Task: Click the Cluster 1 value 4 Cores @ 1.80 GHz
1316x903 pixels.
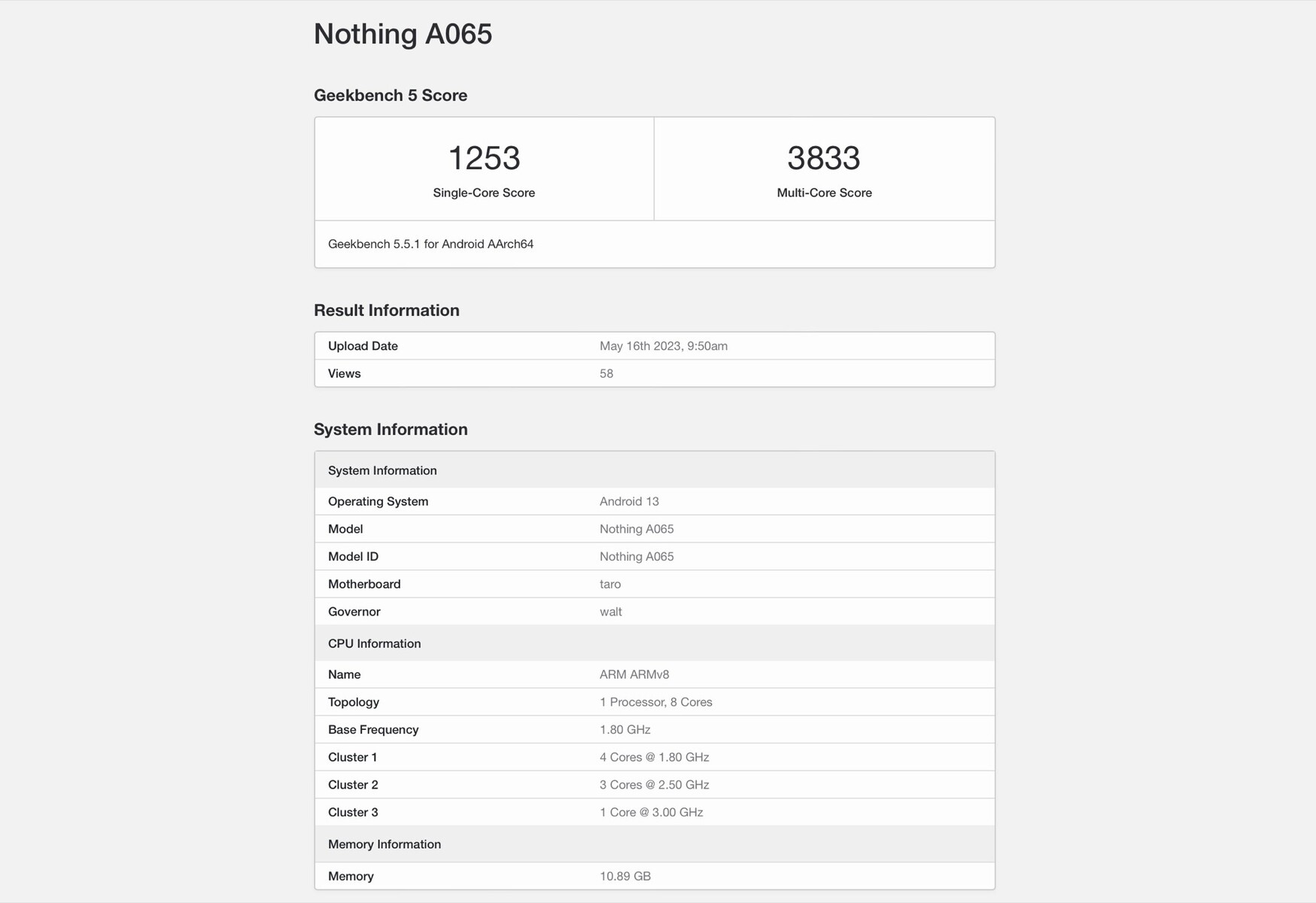Action: click(654, 757)
